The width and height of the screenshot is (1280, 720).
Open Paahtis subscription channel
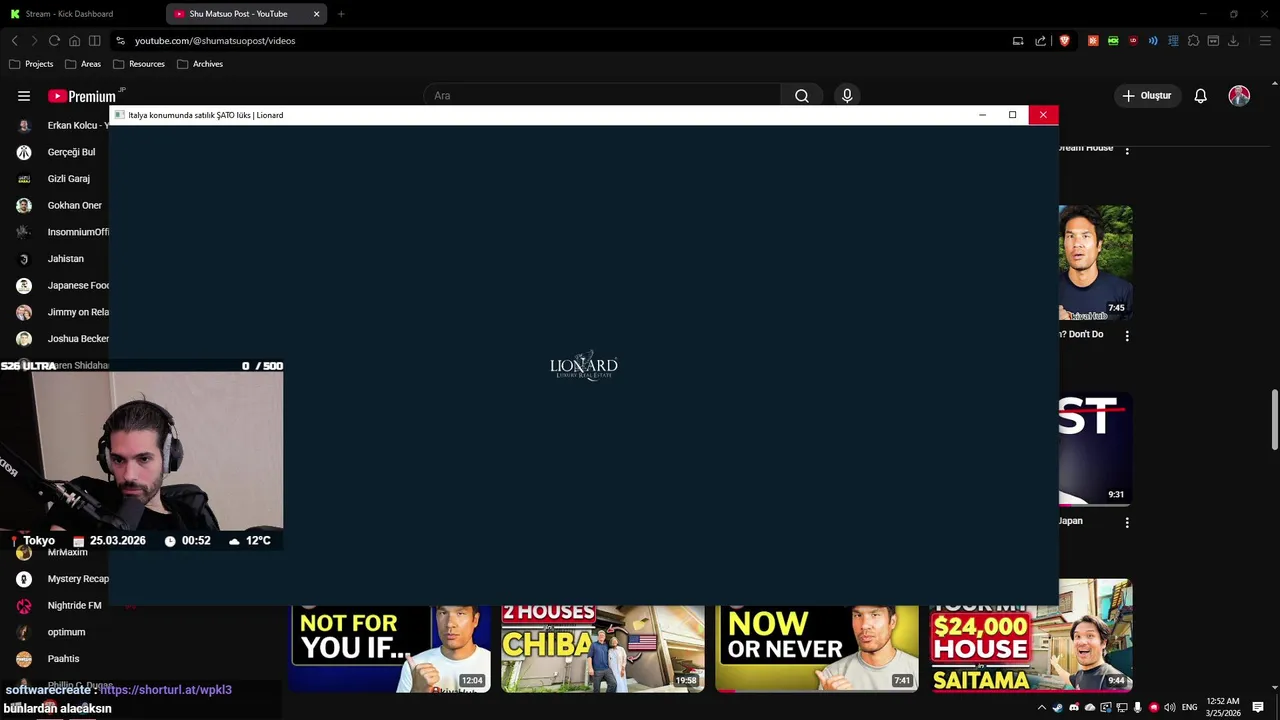[62, 659]
